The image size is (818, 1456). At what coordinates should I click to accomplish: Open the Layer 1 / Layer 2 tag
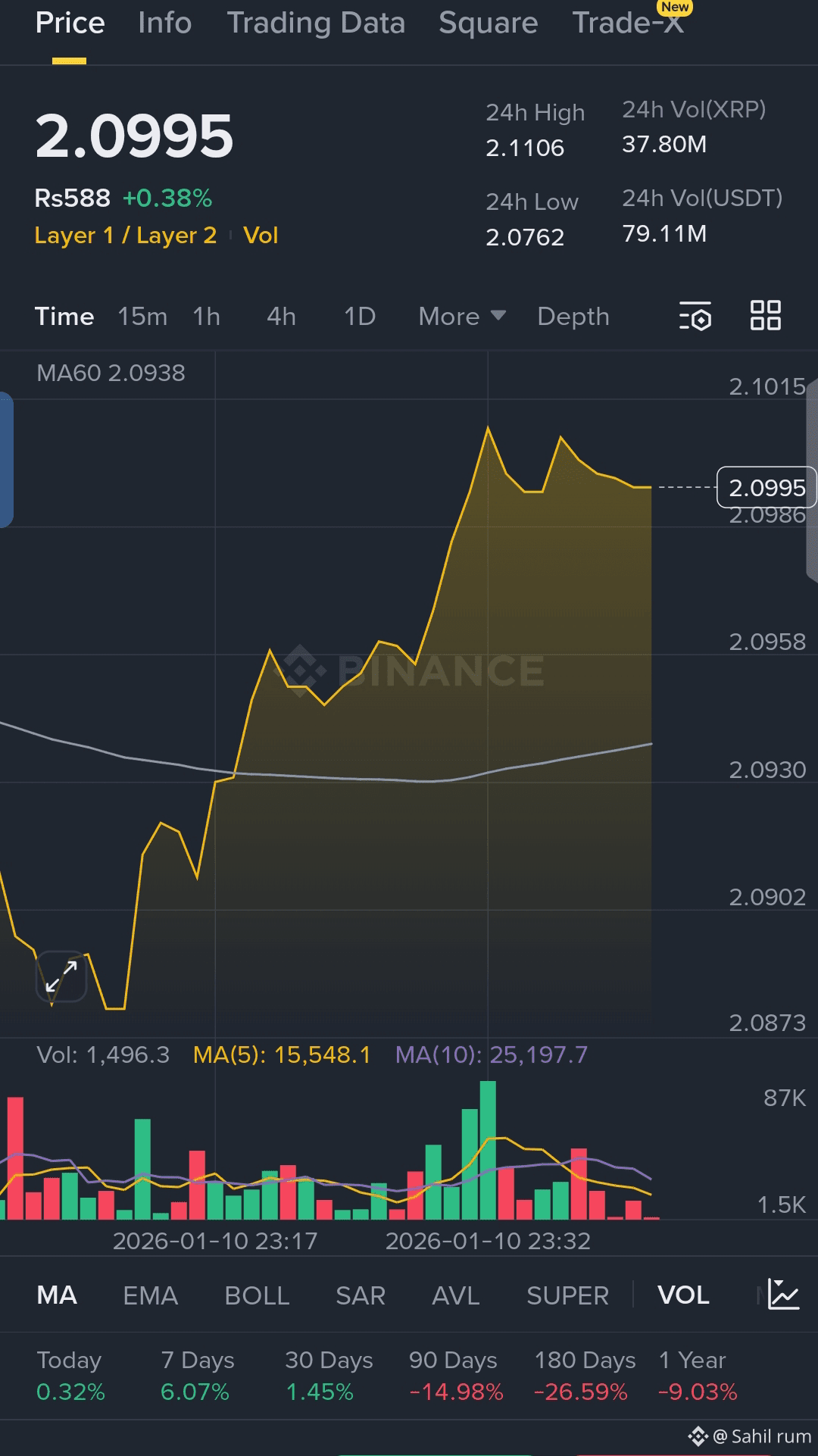click(126, 235)
